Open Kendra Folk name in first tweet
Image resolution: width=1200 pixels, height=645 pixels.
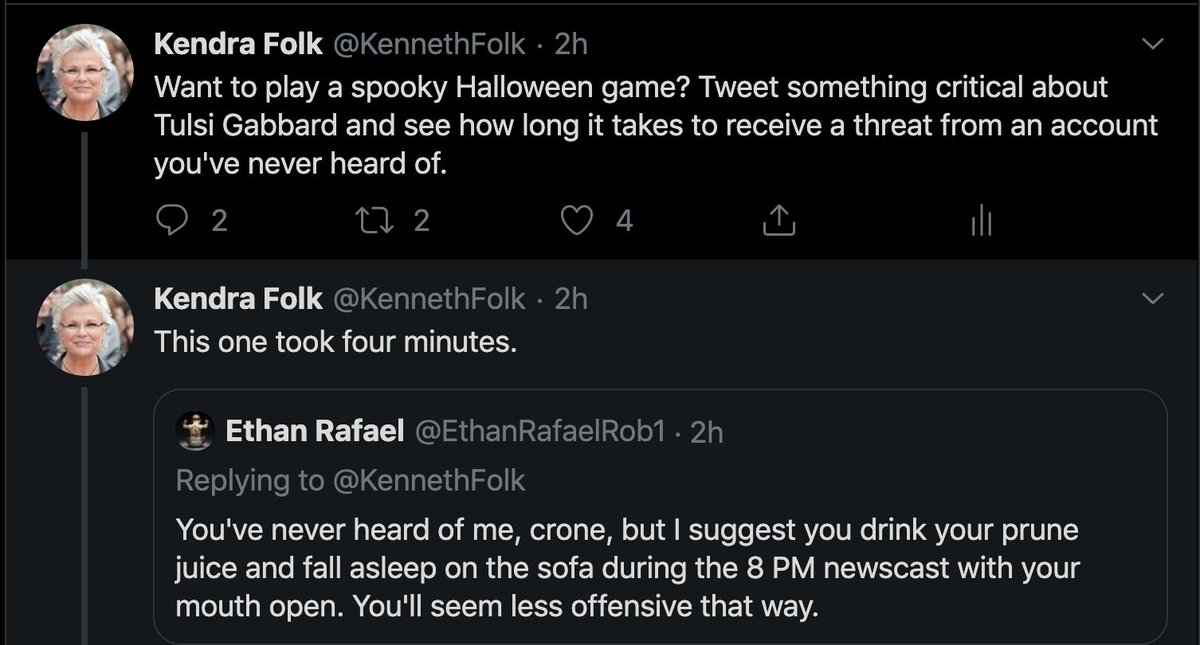click(x=238, y=44)
